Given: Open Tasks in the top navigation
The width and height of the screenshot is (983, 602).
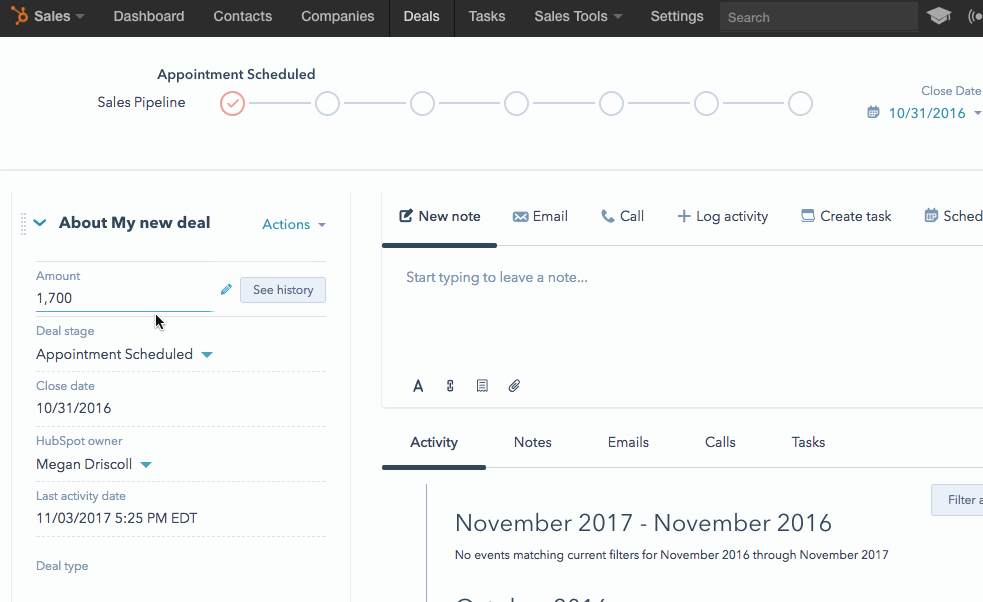Looking at the screenshot, I should [487, 16].
